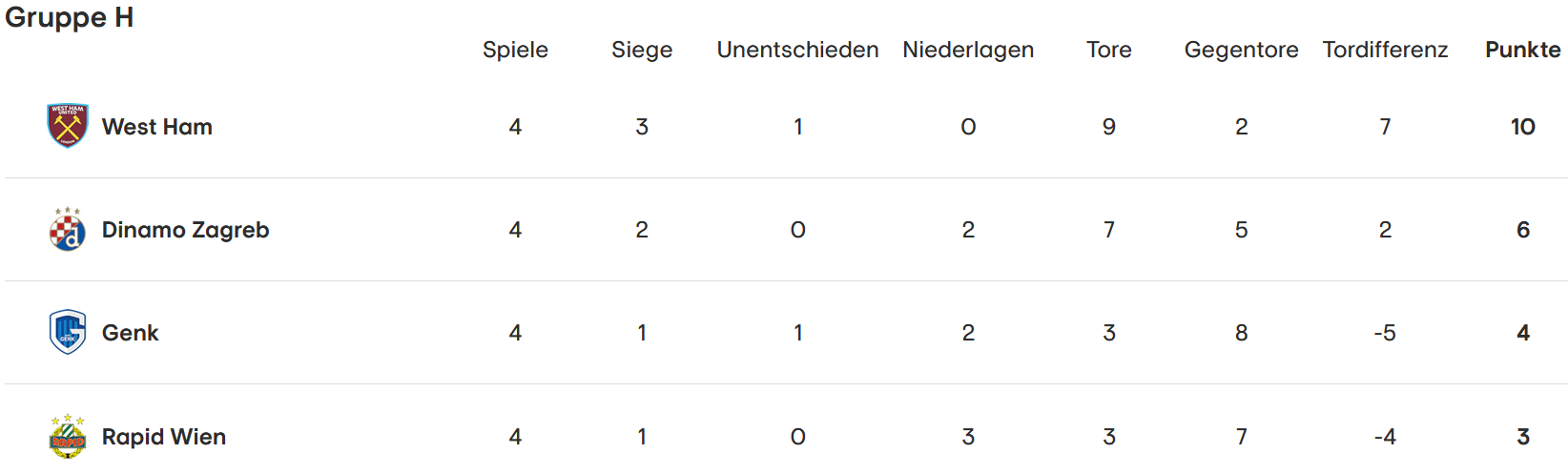Click the Siege column header
This screenshot has width=1568, height=474.
tap(642, 50)
